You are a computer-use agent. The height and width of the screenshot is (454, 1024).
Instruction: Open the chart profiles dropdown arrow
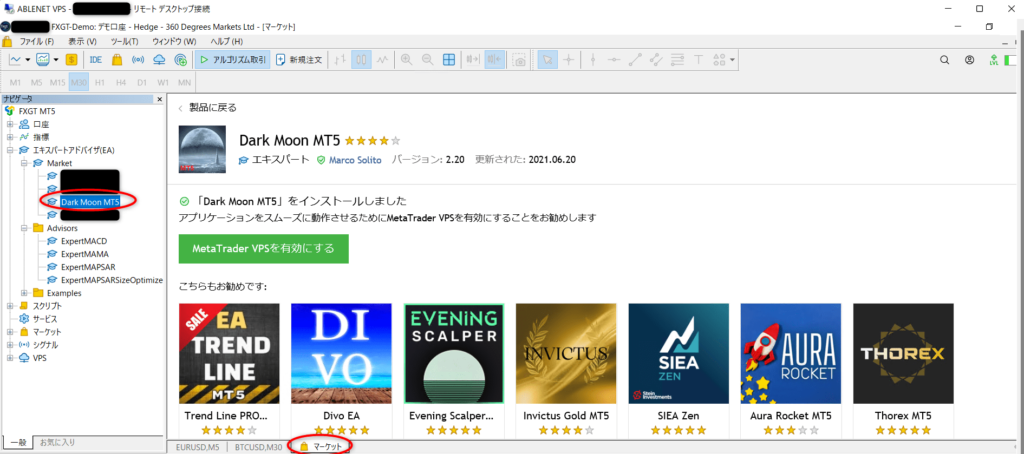pos(56,59)
